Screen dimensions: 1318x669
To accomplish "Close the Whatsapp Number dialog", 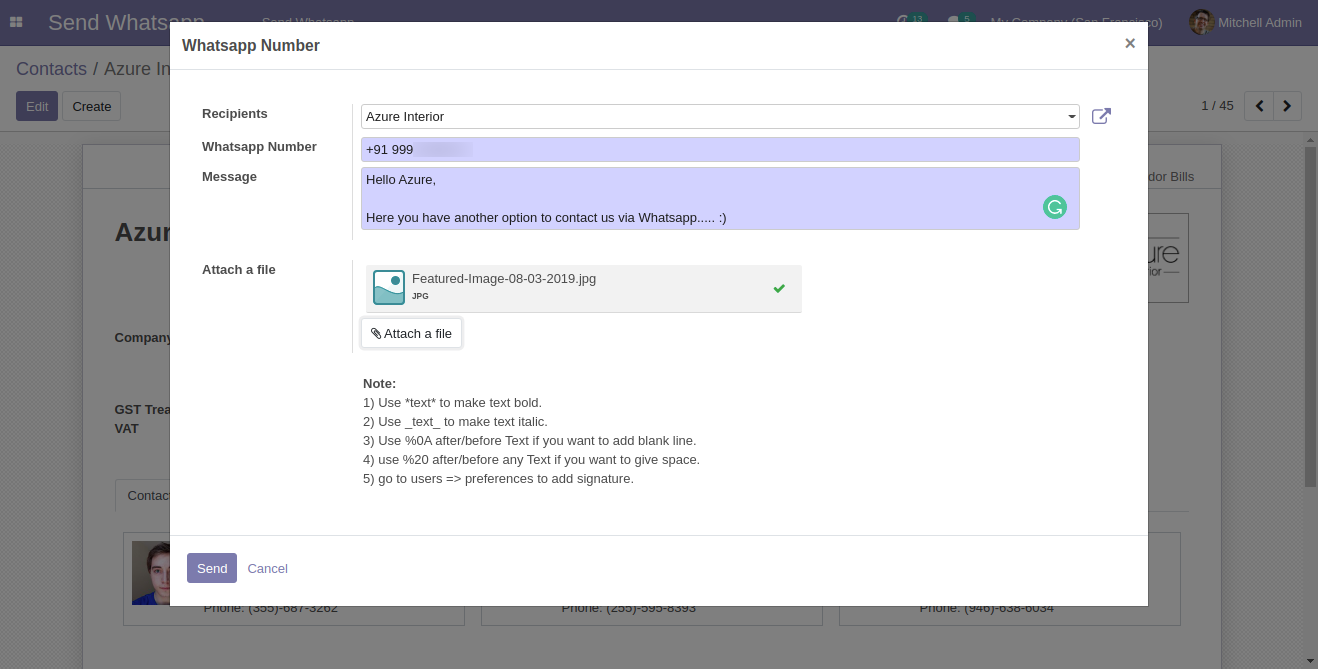I will [x=1130, y=43].
